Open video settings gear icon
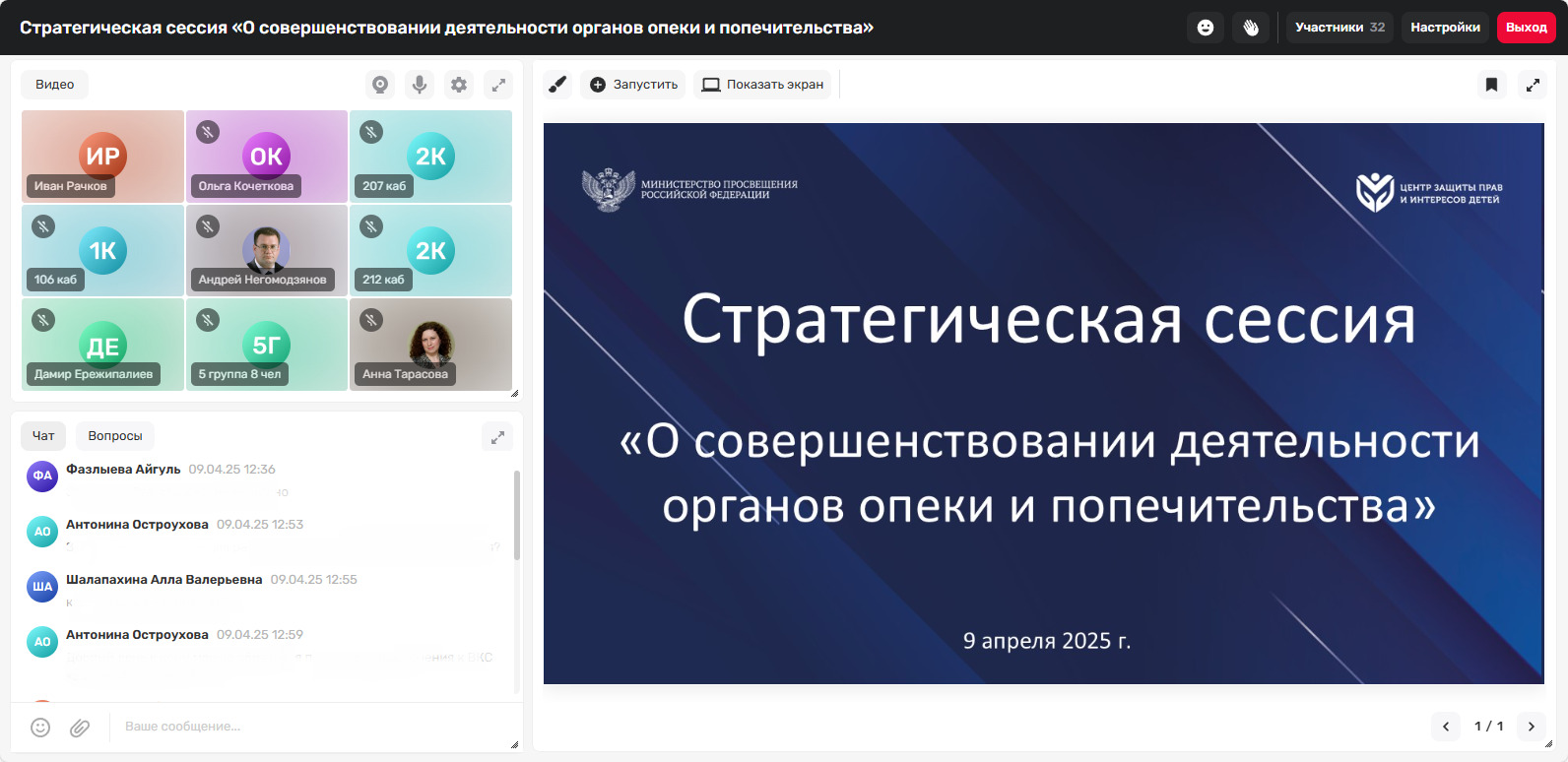This screenshot has height=762, width=1568. (x=459, y=85)
